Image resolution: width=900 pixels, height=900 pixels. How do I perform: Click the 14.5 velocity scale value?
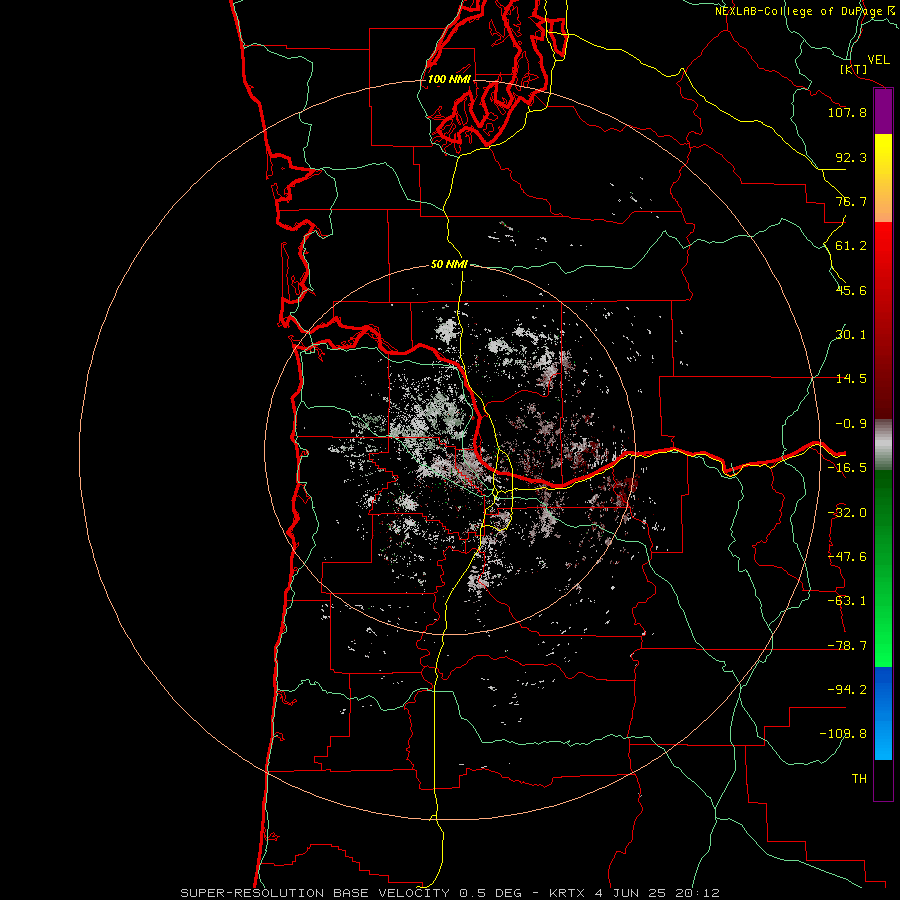pos(851,379)
